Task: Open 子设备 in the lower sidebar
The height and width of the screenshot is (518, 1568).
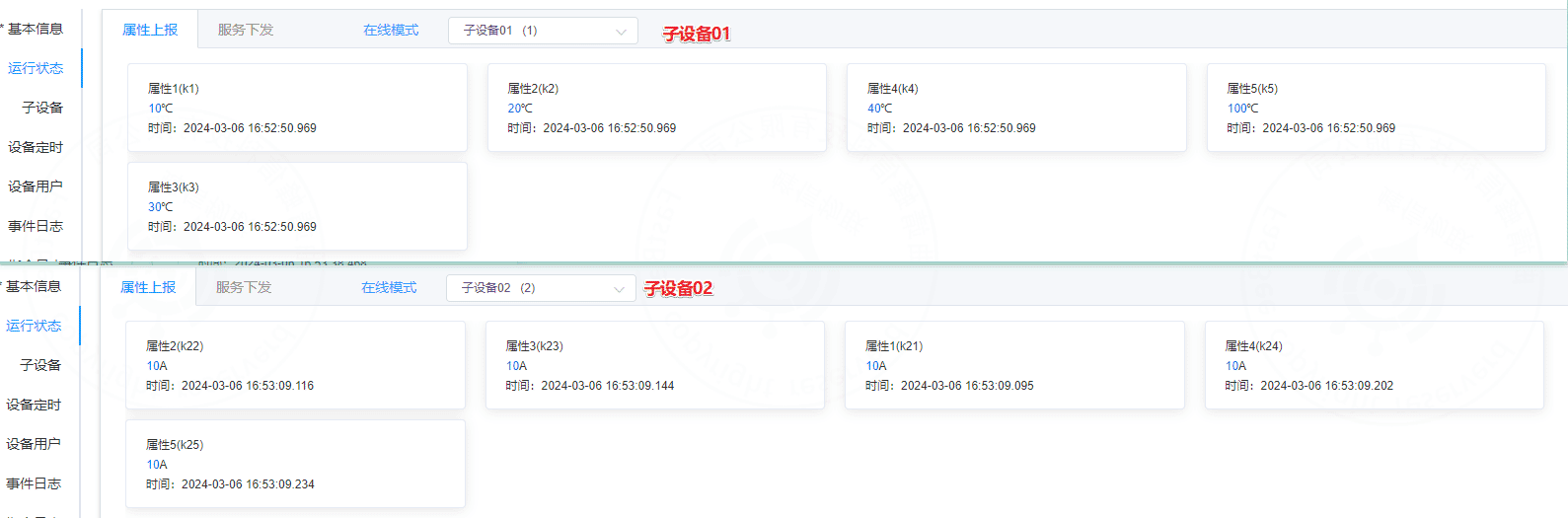Action: [40, 365]
